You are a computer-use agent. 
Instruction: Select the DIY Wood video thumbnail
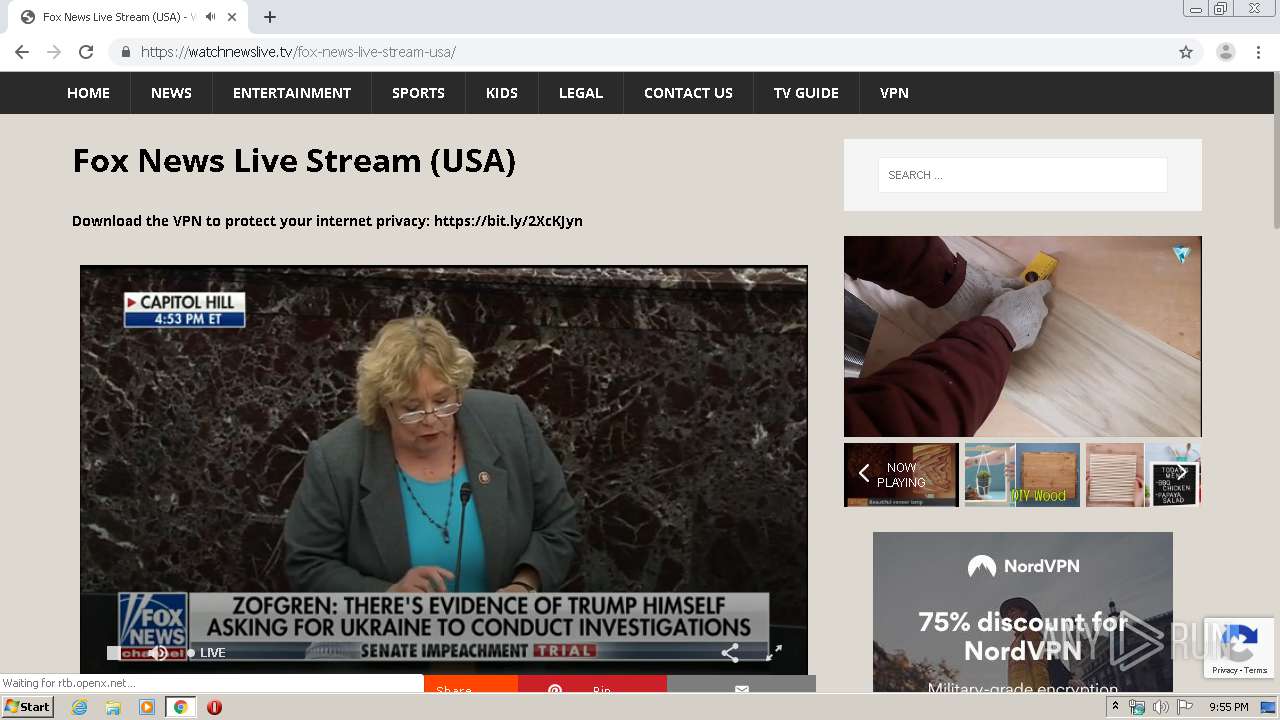pos(1022,475)
